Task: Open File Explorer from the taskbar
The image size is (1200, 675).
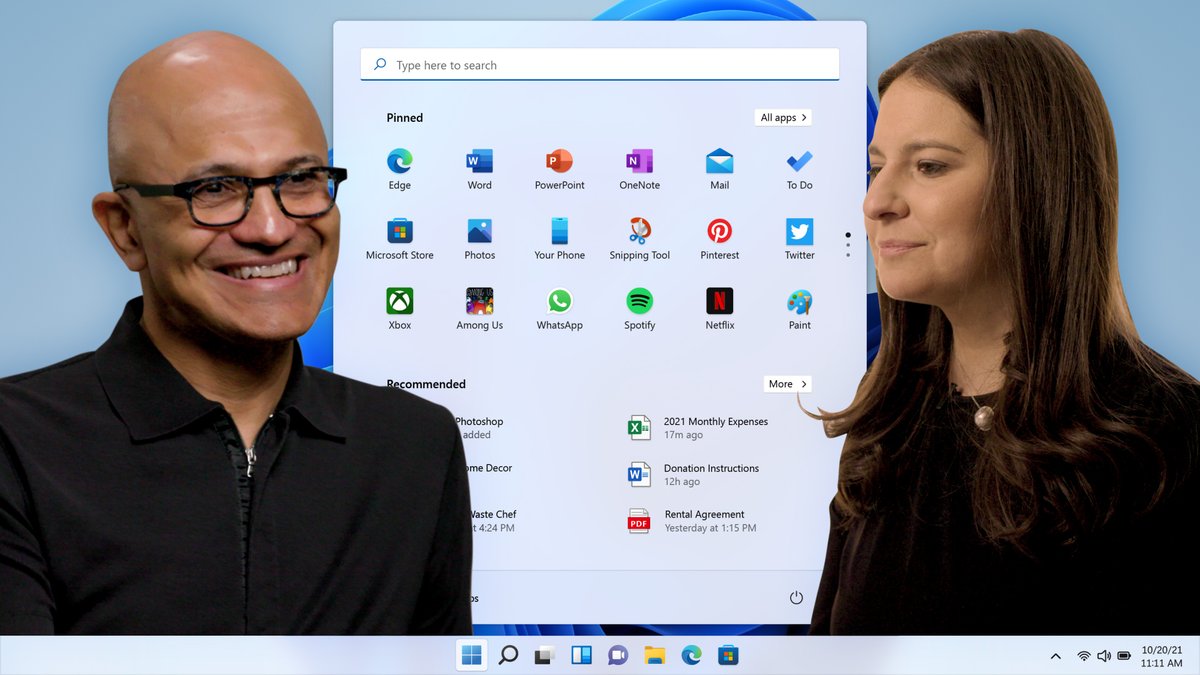Action: tap(655, 655)
